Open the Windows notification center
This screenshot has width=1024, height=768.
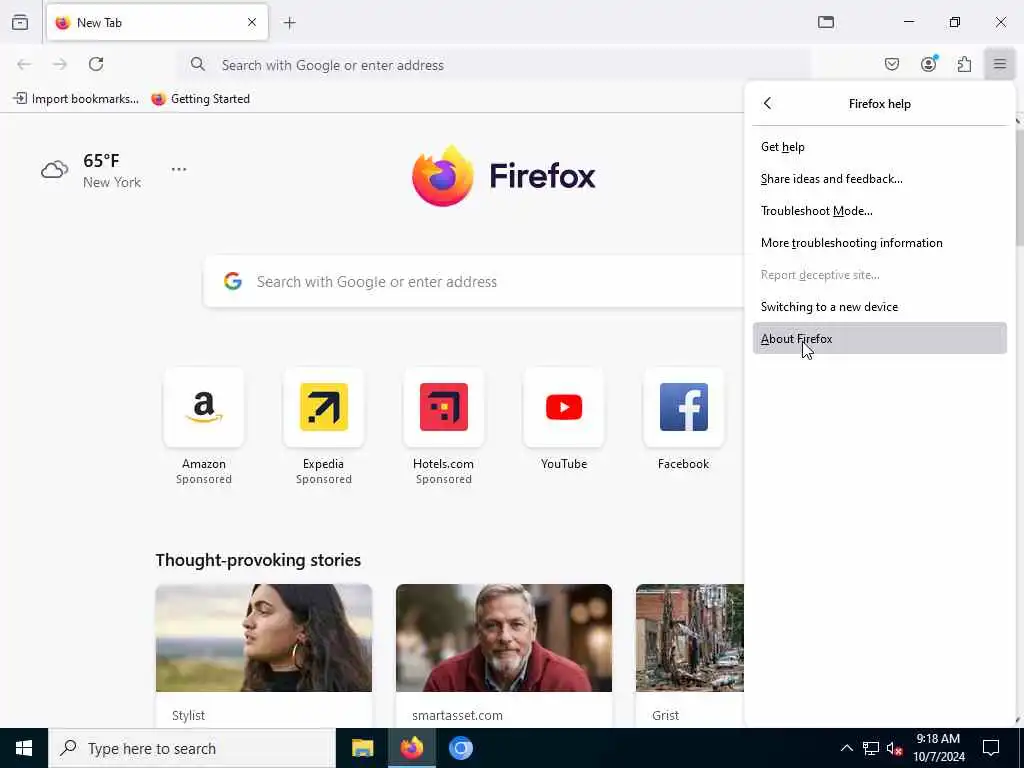click(x=991, y=748)
